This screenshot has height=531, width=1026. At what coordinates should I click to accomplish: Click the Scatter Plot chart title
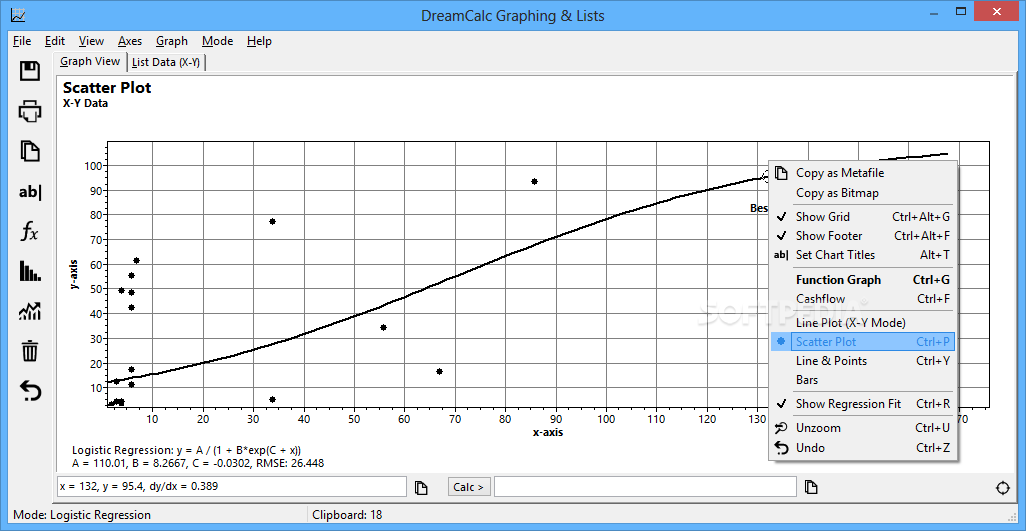pos(107,88)
